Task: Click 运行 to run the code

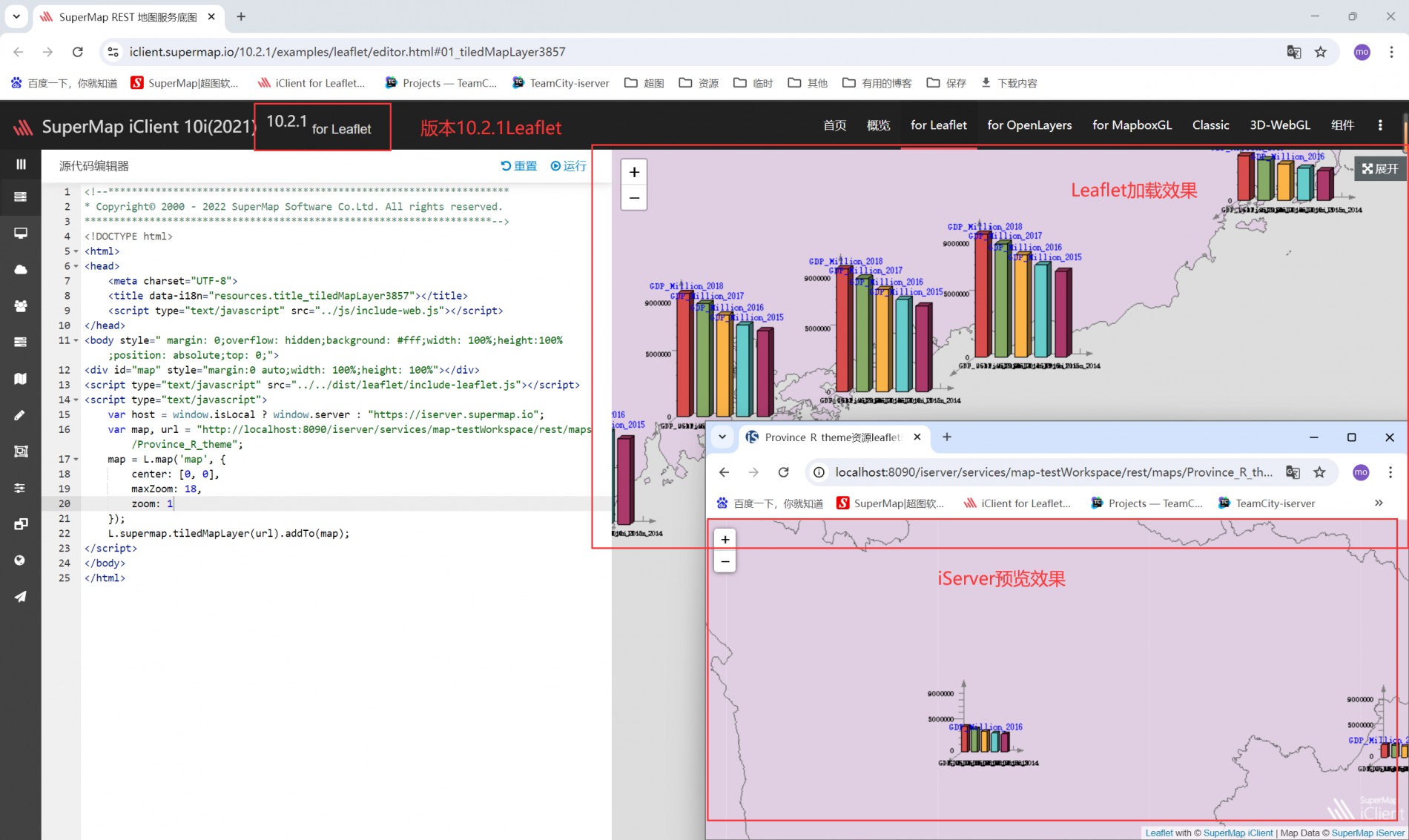Action: [x=568, y=166]
